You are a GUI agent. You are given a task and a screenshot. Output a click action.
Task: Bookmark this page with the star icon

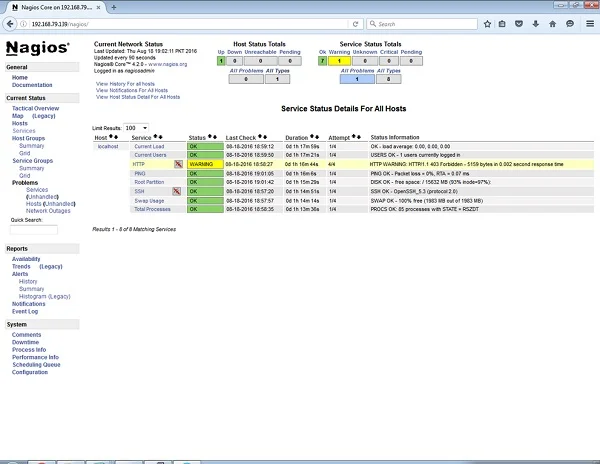pos(487,24)
